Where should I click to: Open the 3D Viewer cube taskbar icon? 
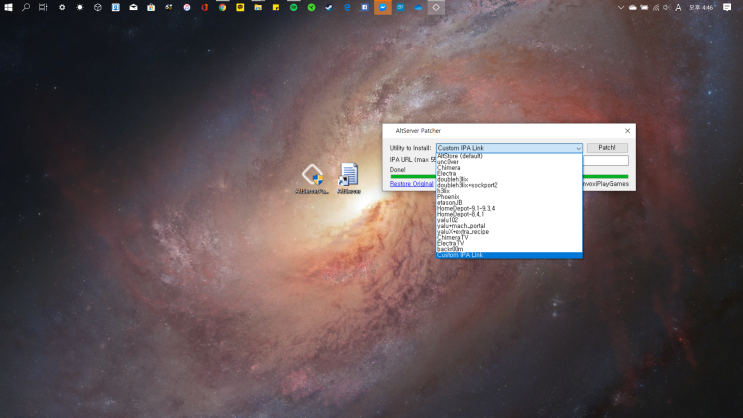pos(98,7)
